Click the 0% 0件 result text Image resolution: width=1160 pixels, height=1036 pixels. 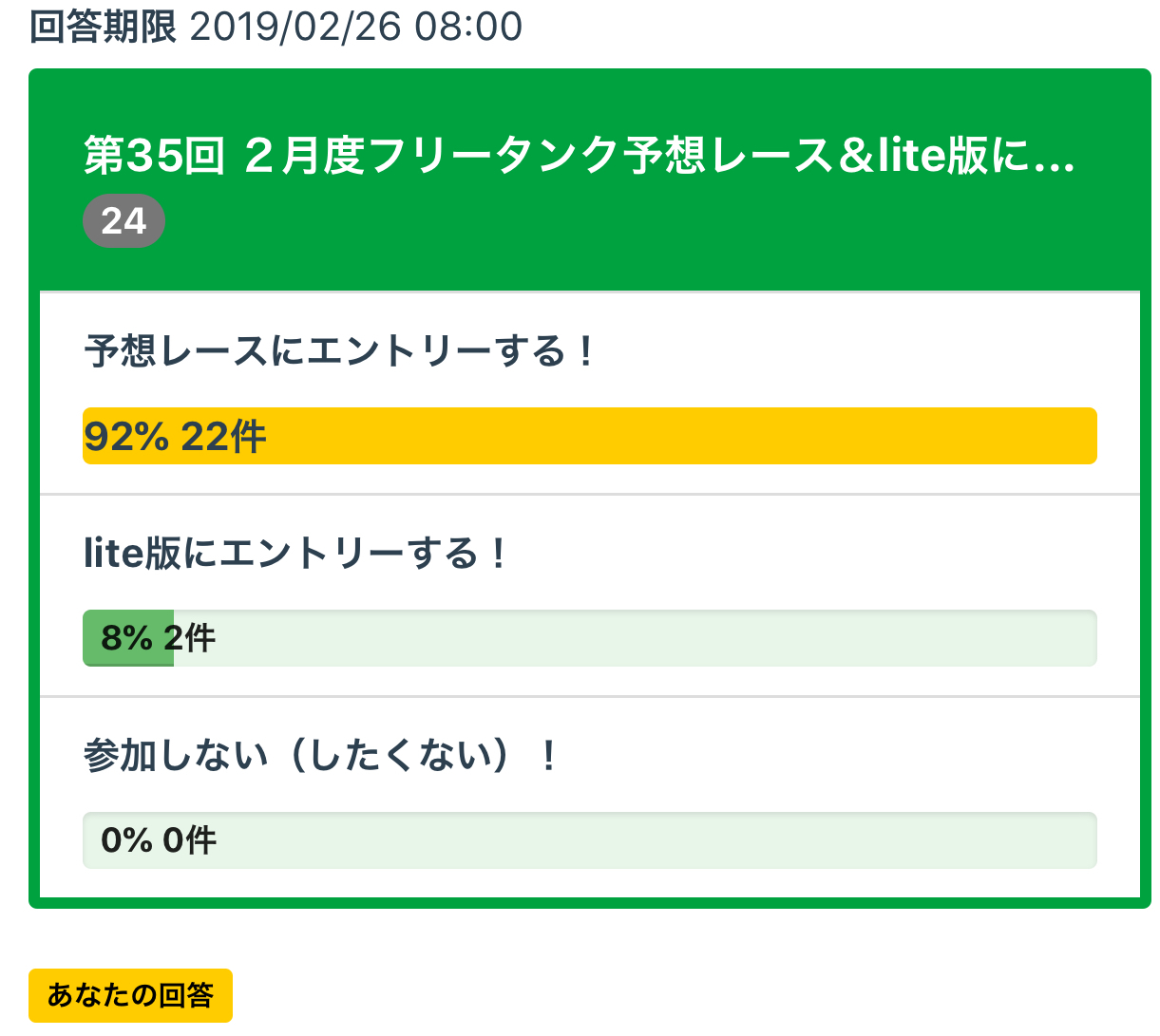point(159,840)
